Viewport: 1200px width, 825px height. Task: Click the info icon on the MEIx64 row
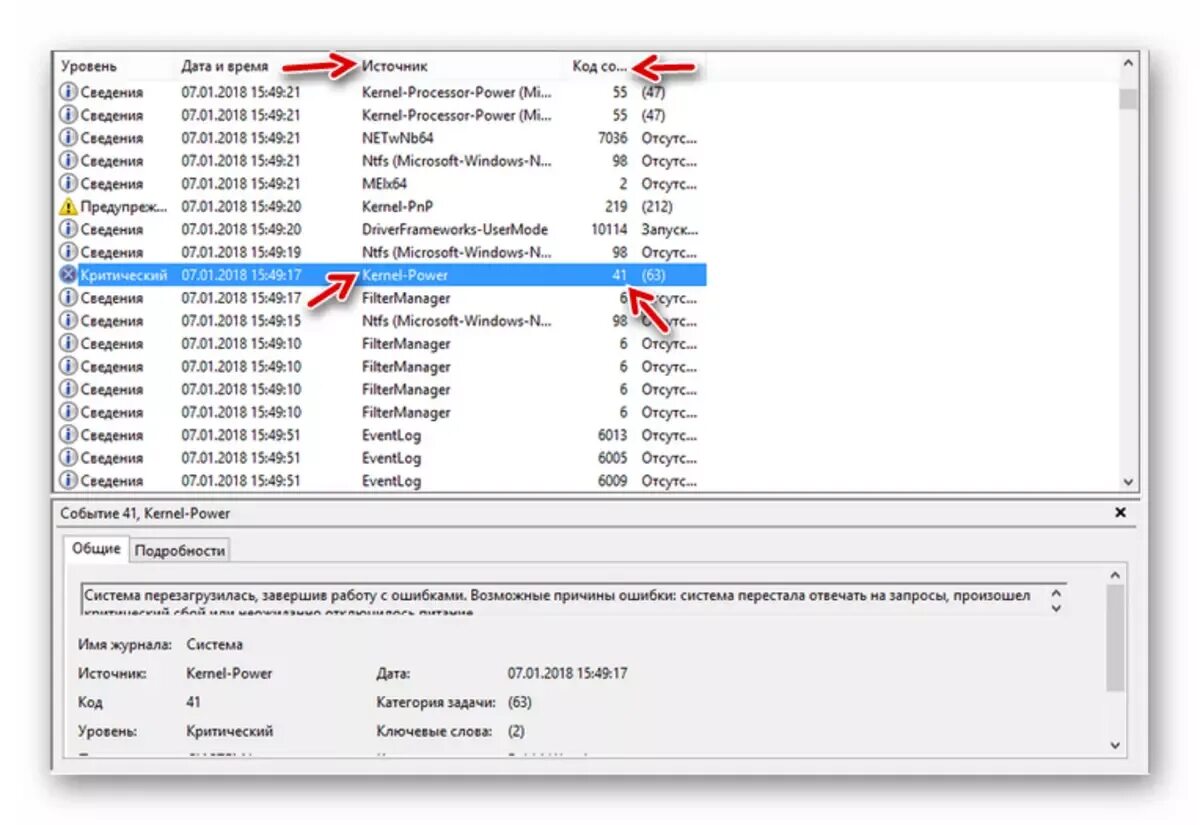(68, 183)
